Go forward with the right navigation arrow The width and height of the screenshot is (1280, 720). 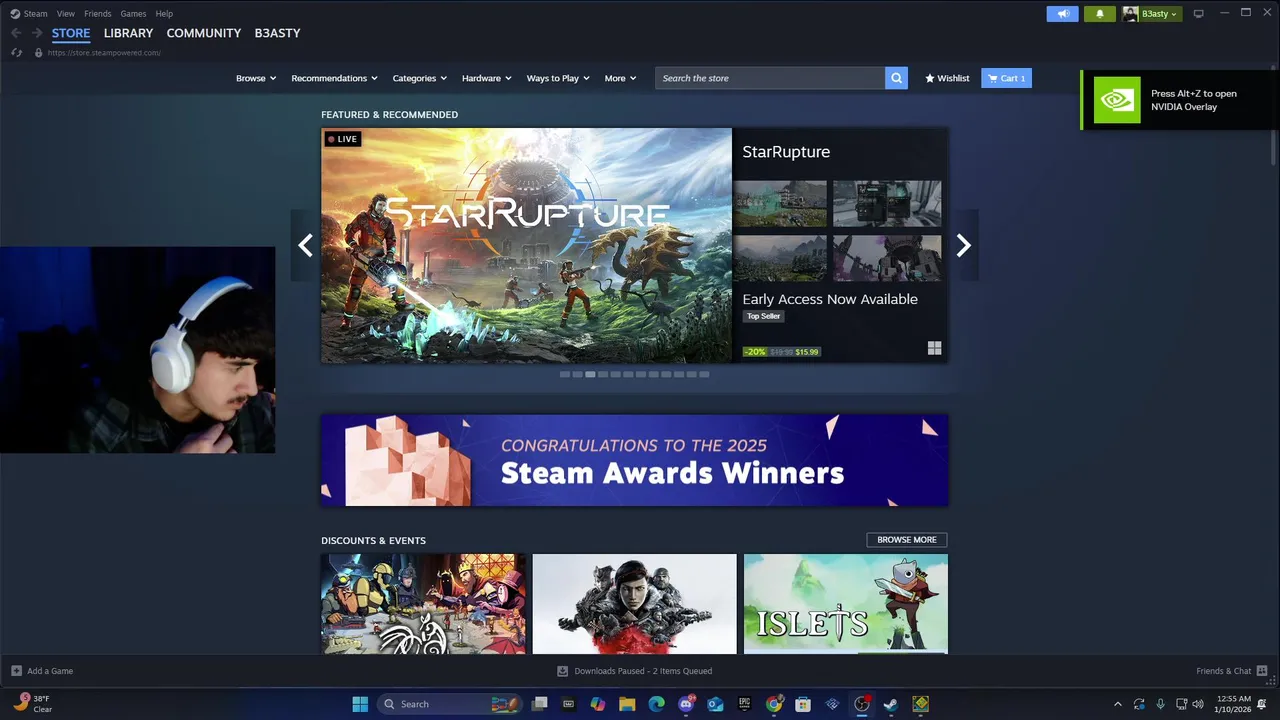pos(37,33)
